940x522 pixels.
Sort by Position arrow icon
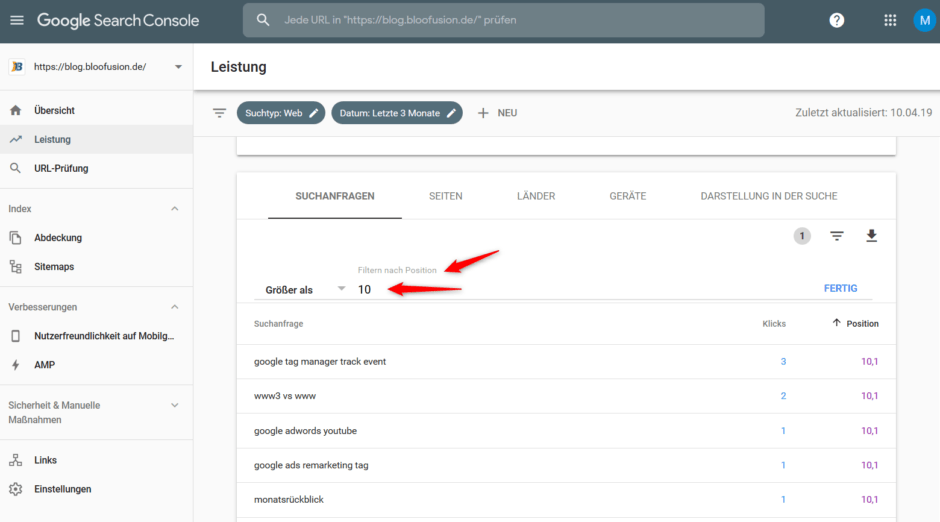coord(836,323)
